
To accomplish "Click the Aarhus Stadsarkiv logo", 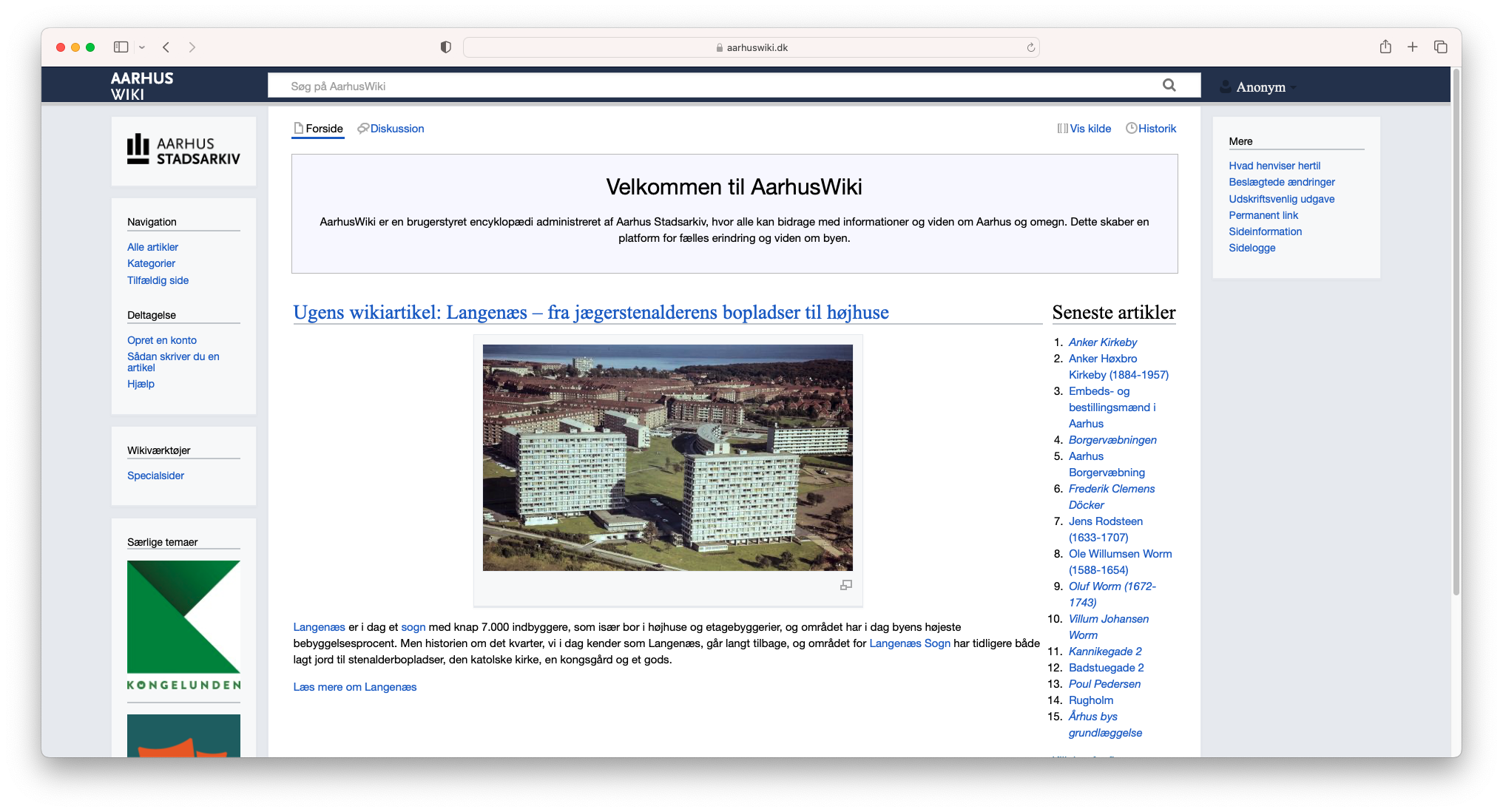I will click(183, 150).
